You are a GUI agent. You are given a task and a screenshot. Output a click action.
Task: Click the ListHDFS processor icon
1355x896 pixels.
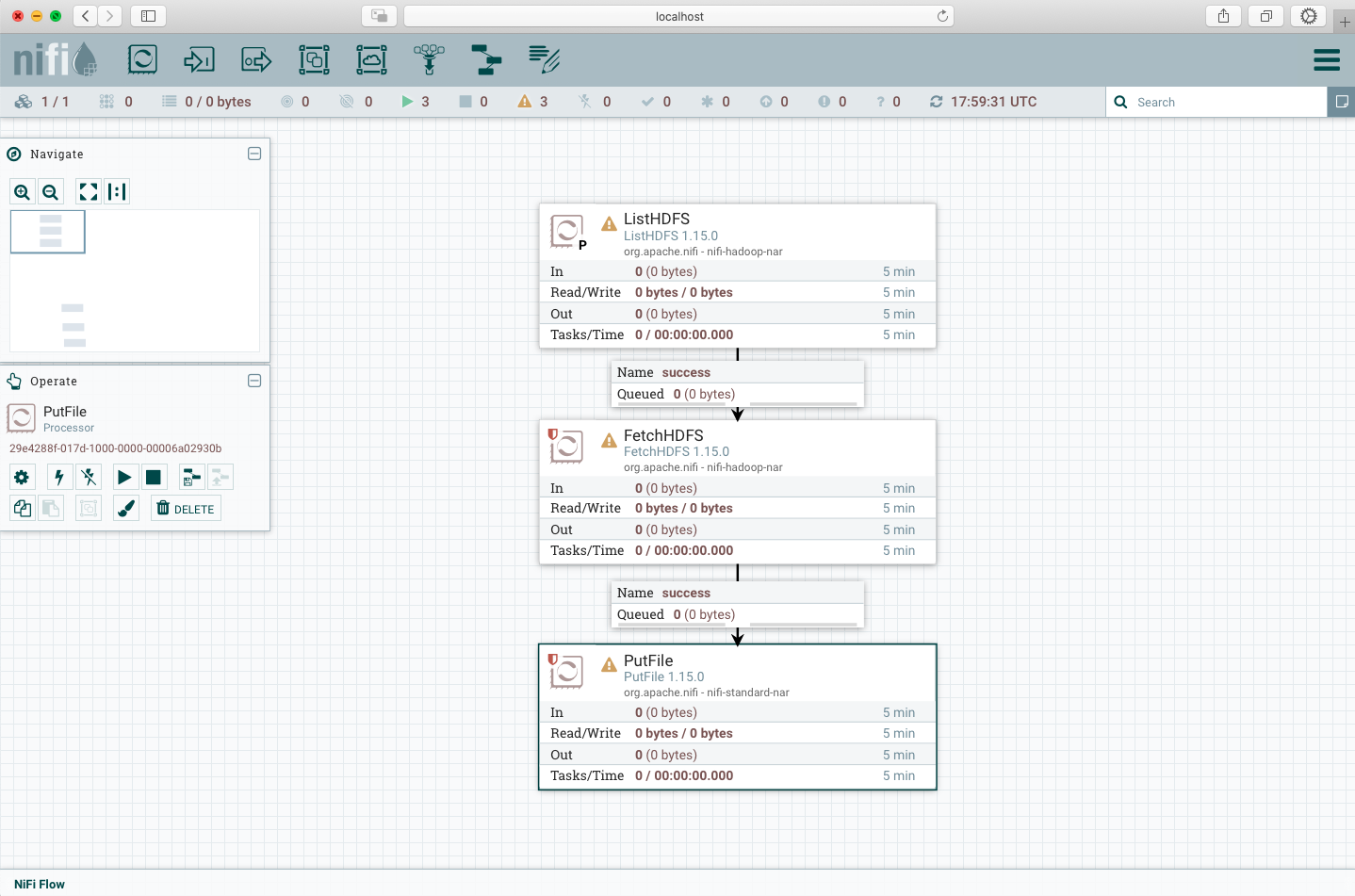[566, 231]
